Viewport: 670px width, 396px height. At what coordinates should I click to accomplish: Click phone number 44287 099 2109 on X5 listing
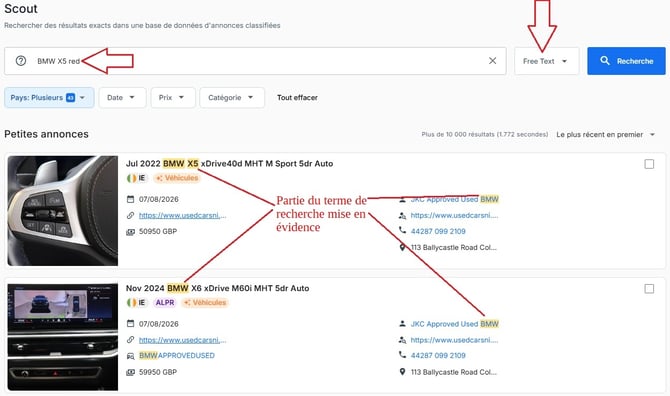(x=438, y=231)
